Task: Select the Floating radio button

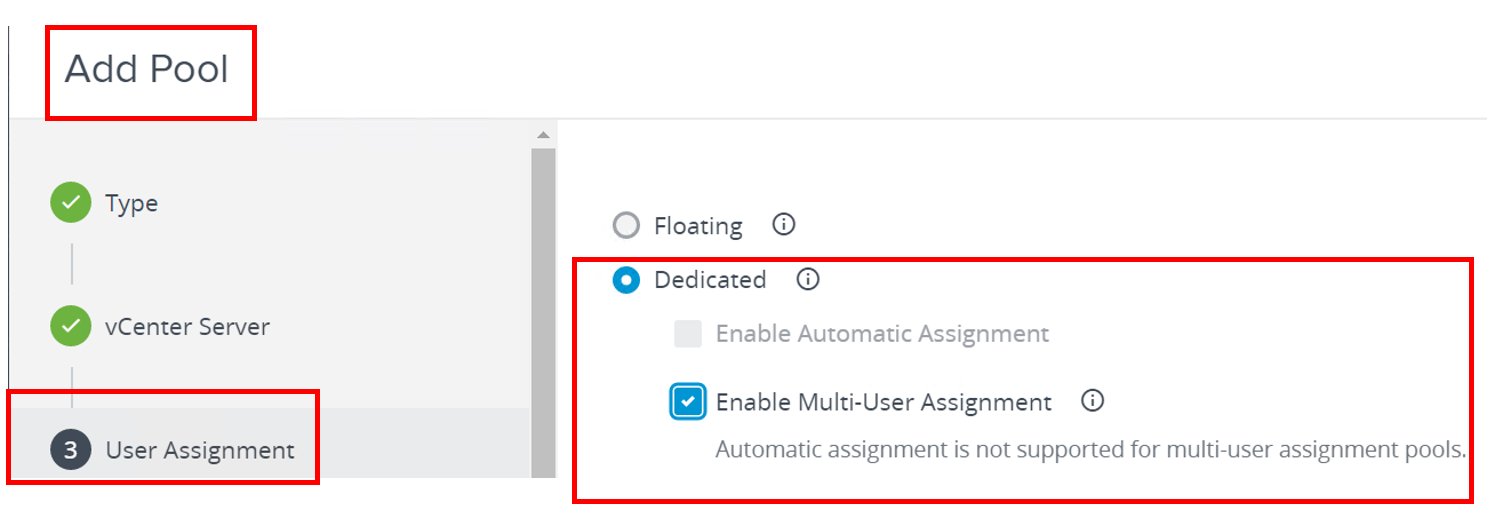Action: (626, 226)
